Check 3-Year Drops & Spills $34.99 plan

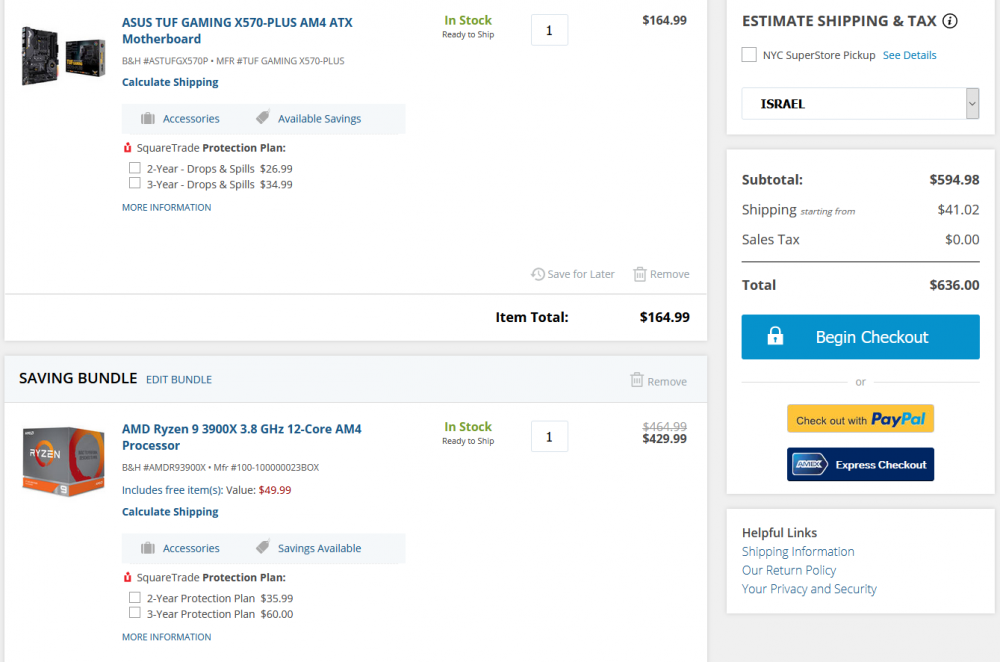(135, 184)
